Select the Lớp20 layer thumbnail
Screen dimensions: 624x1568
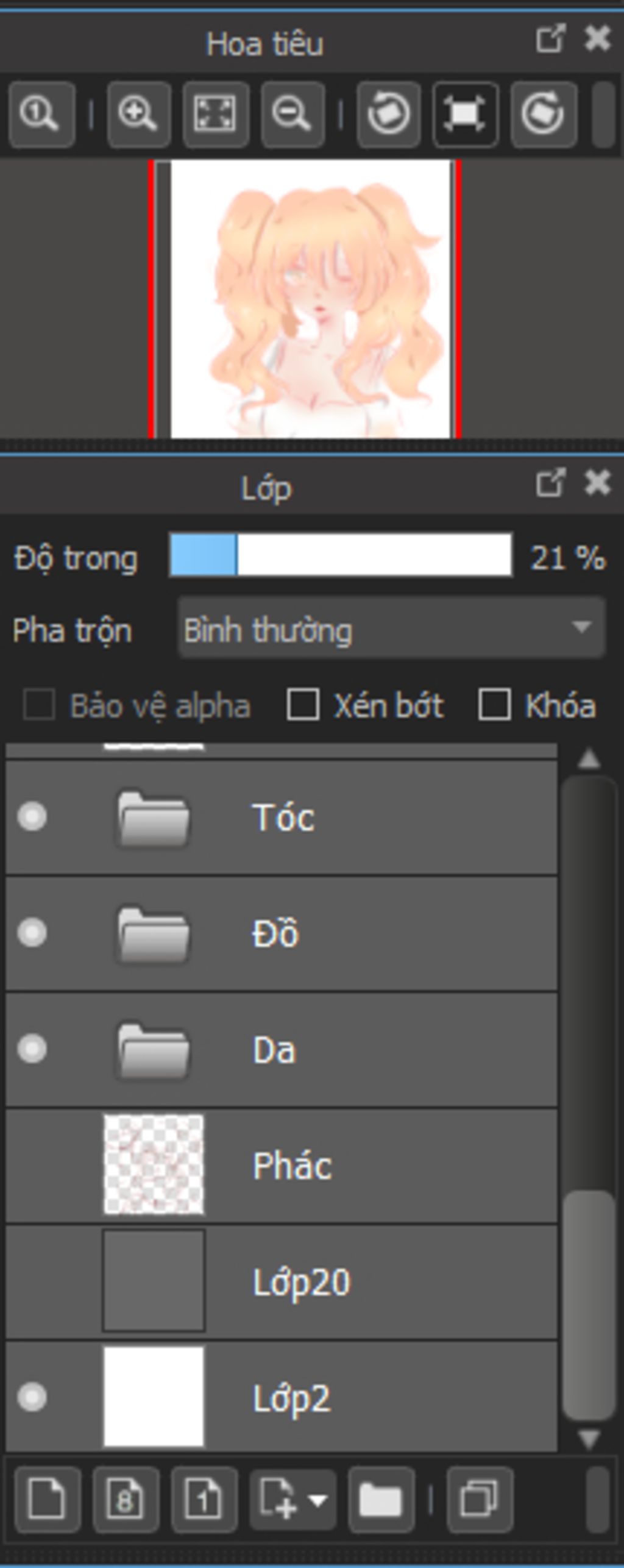[154, 1281]
